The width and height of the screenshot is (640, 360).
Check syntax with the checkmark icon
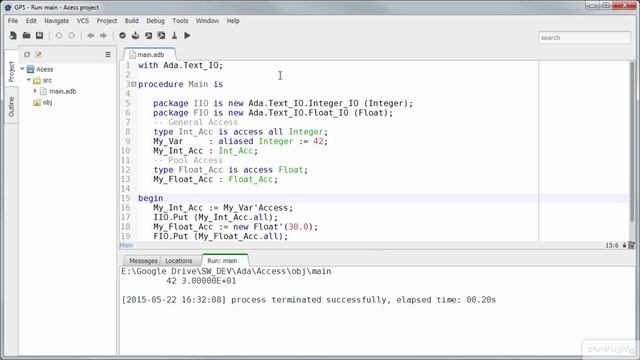122,36
